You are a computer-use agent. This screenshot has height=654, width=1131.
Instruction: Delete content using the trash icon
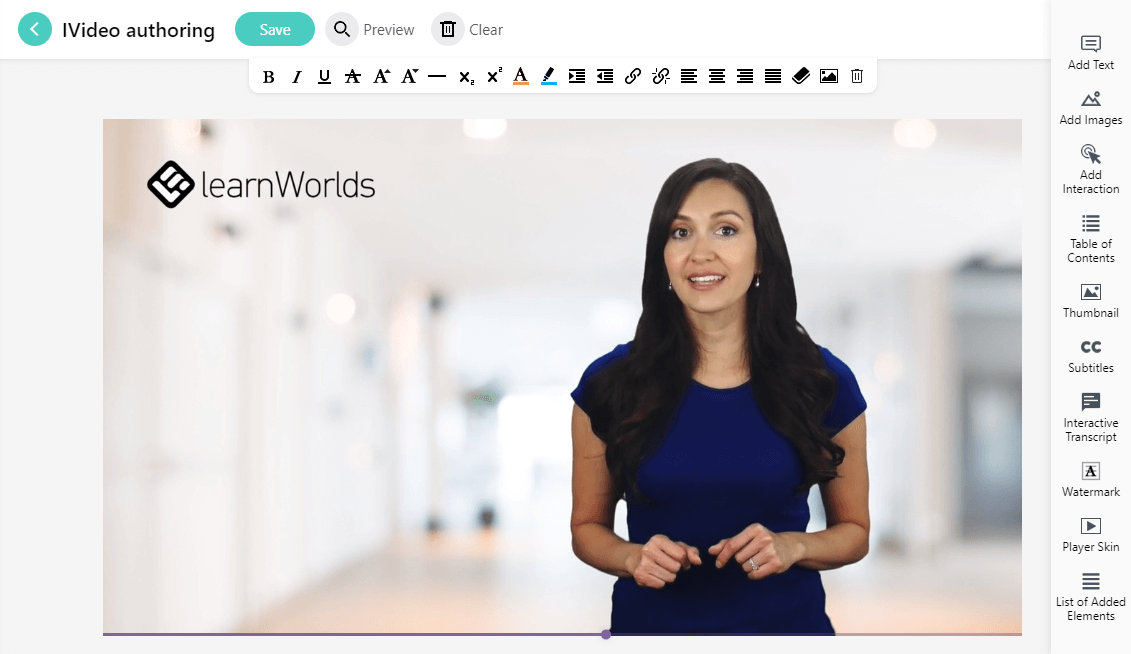(x=856, y=75)
